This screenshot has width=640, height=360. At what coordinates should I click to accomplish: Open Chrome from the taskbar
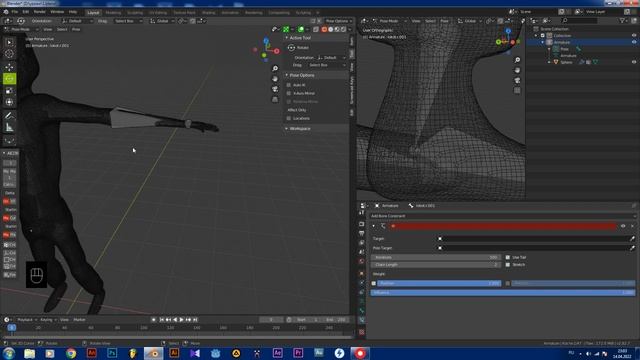(x=71, y=353)
